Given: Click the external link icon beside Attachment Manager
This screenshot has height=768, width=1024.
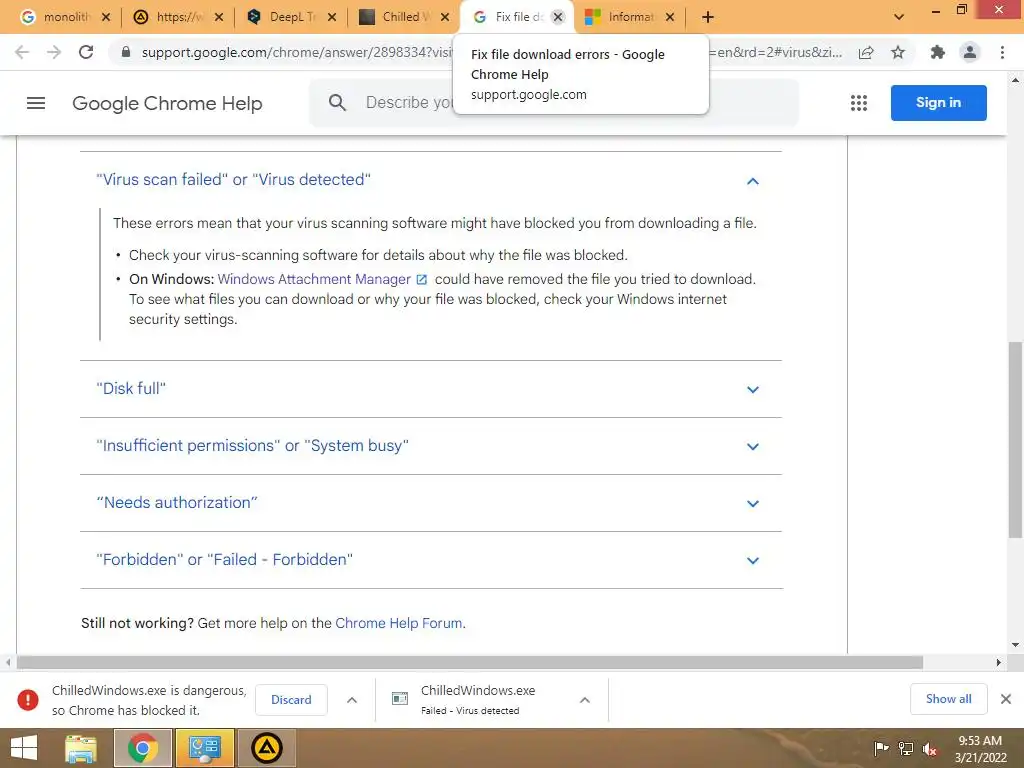Looking at the screenshot, I should (422, 280).
